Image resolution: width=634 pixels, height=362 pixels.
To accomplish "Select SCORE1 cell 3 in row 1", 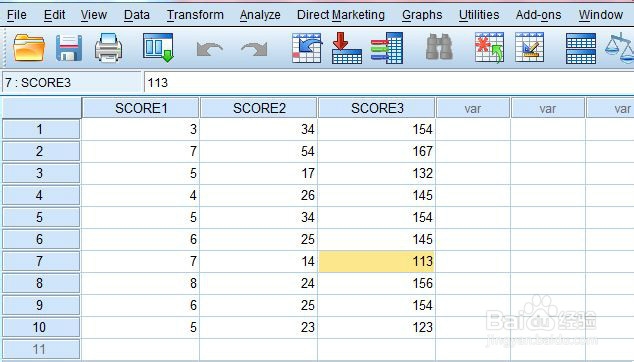I will [x=141, y=129].
